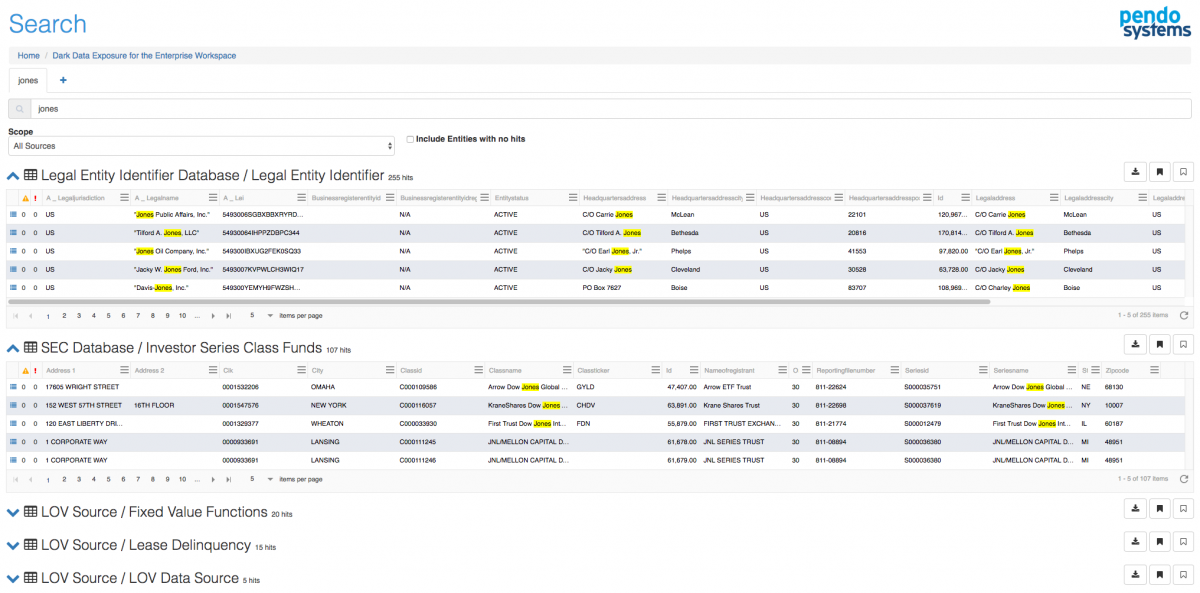Enable Include Entities with no hits

coord(410,139)
